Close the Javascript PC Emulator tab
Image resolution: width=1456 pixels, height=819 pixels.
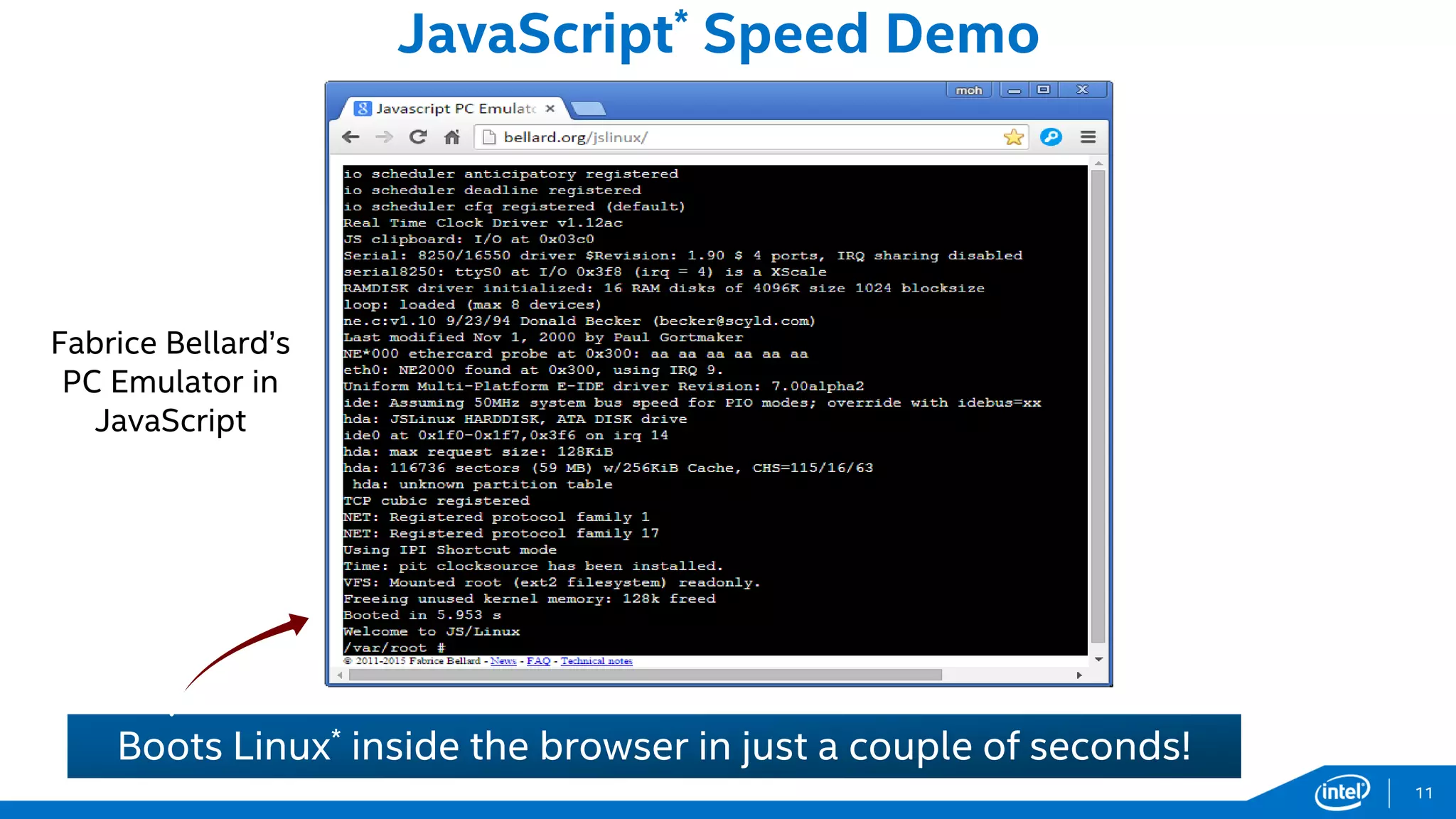coord(550,109)
